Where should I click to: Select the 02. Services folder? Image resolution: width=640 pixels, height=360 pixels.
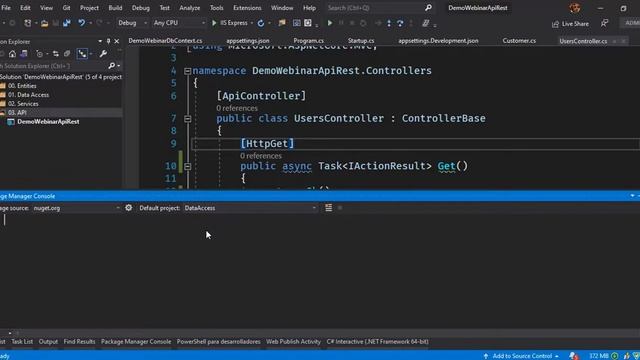(x=23, y=104)
